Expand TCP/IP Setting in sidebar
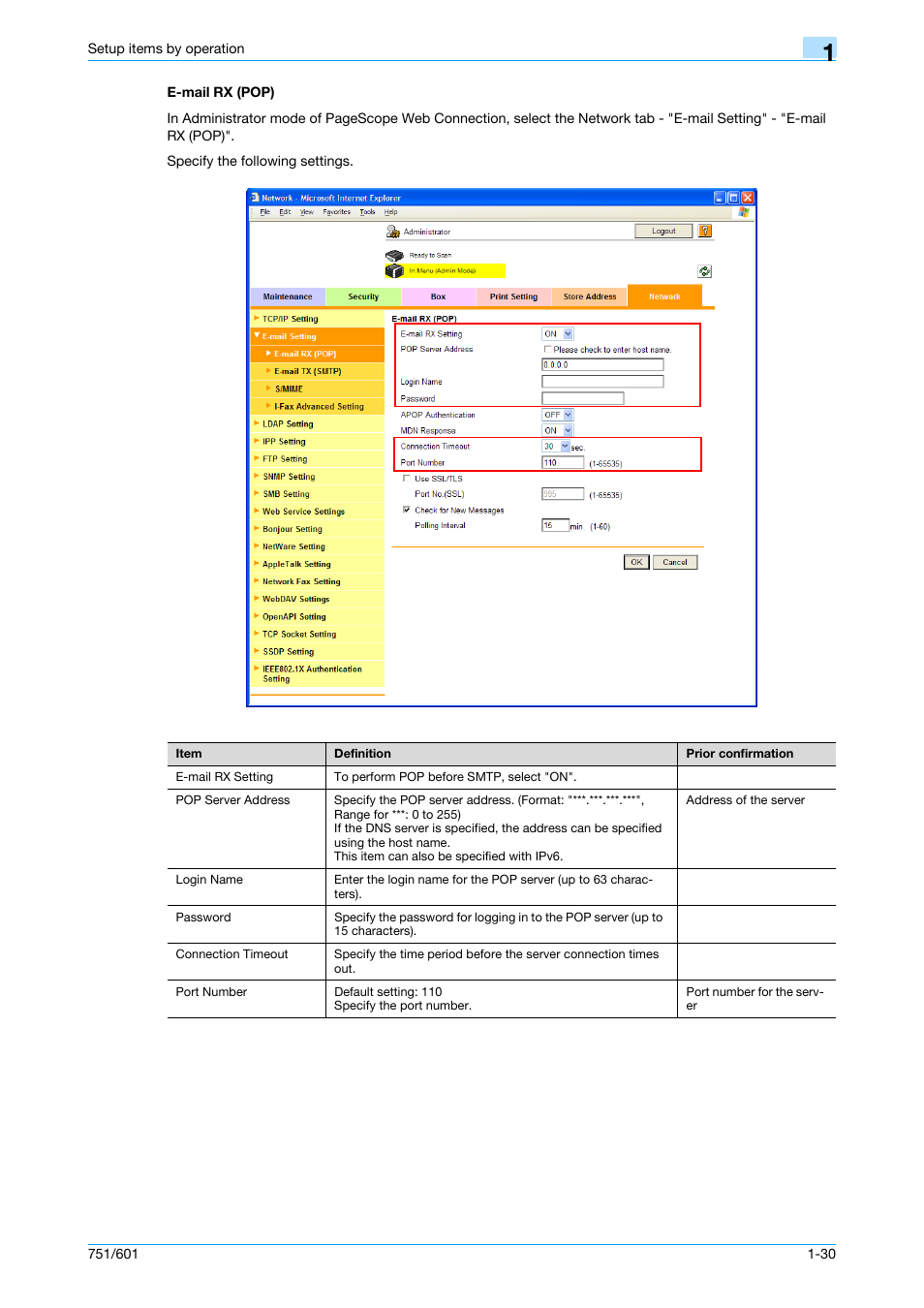 257,318
